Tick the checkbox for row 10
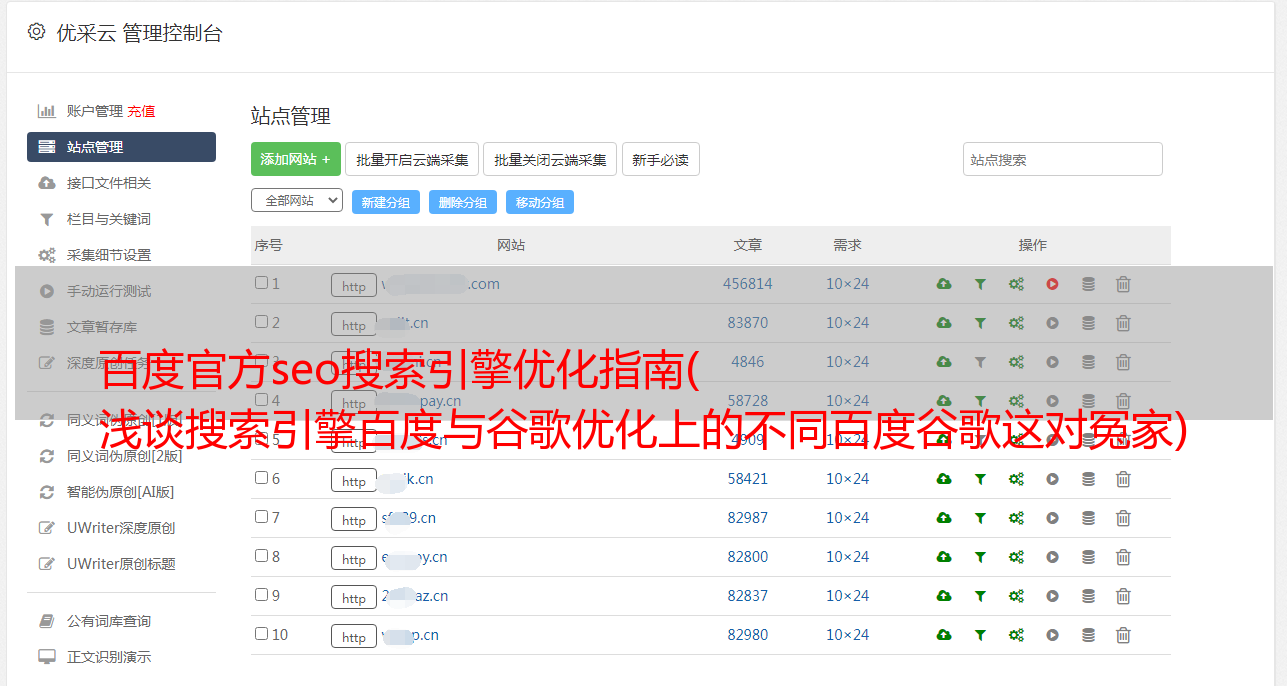Viewport: 1287px width, 686px height. [261, 634]
